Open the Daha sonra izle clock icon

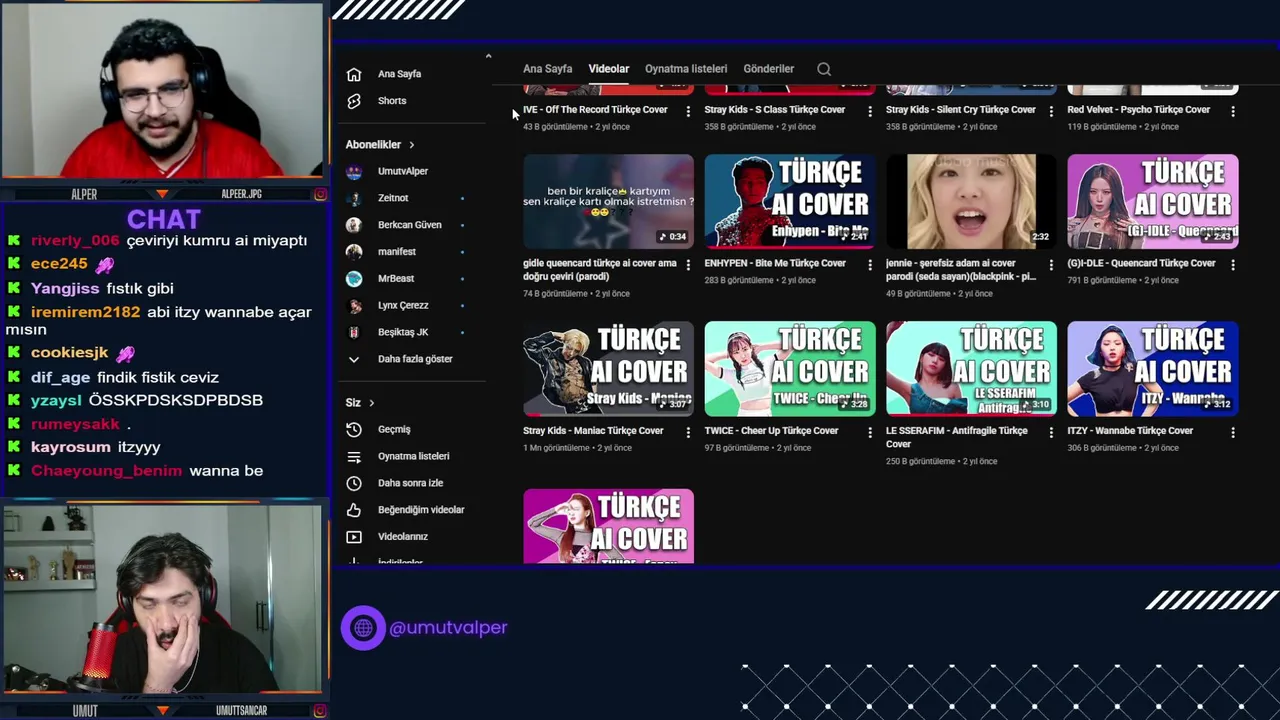[x=353, y=483]
